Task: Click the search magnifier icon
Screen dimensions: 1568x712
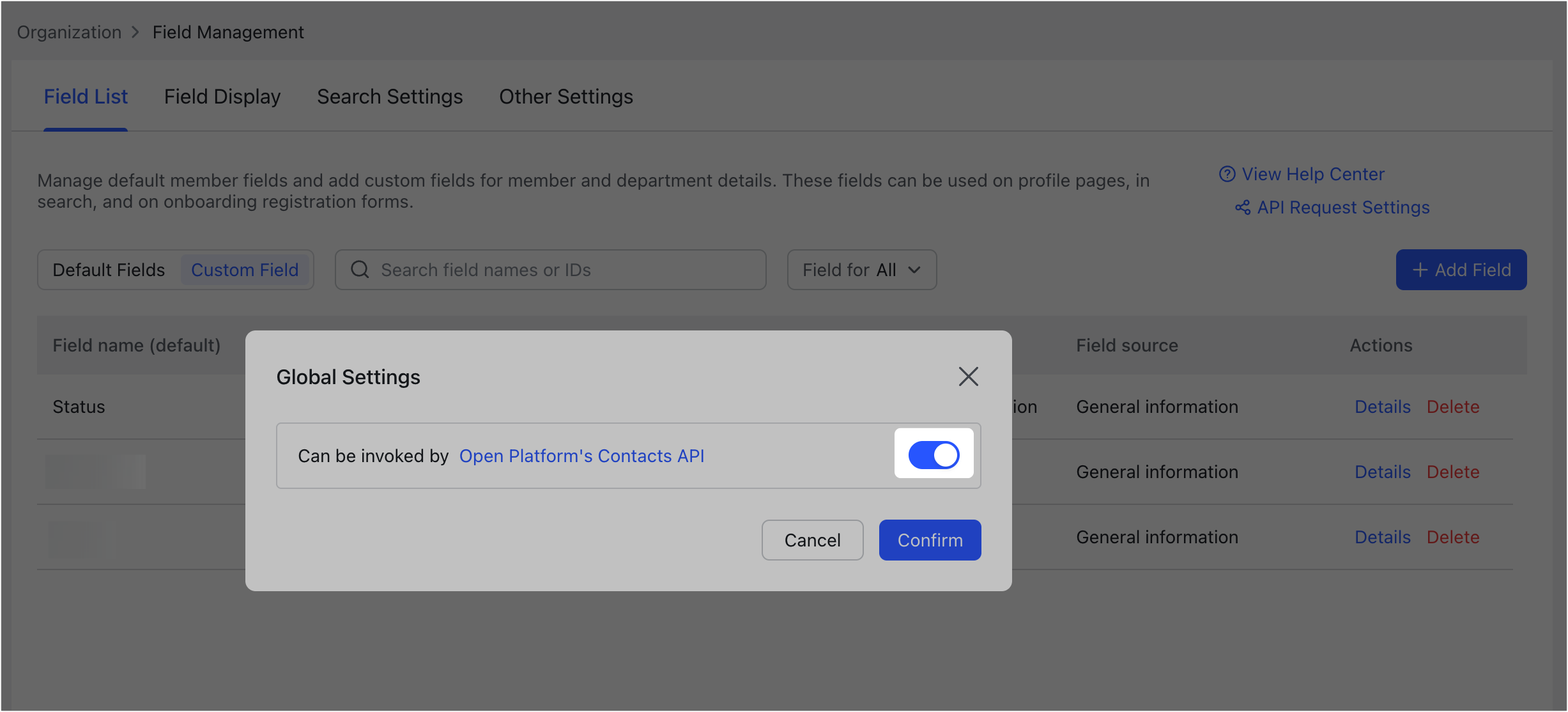Action: 360,269
